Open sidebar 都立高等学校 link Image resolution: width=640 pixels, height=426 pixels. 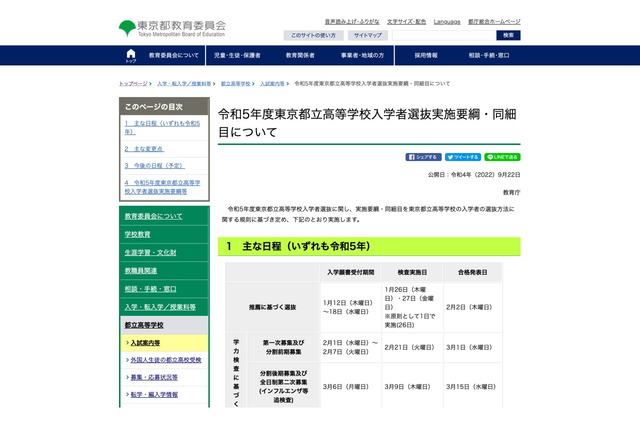[144, 325]
